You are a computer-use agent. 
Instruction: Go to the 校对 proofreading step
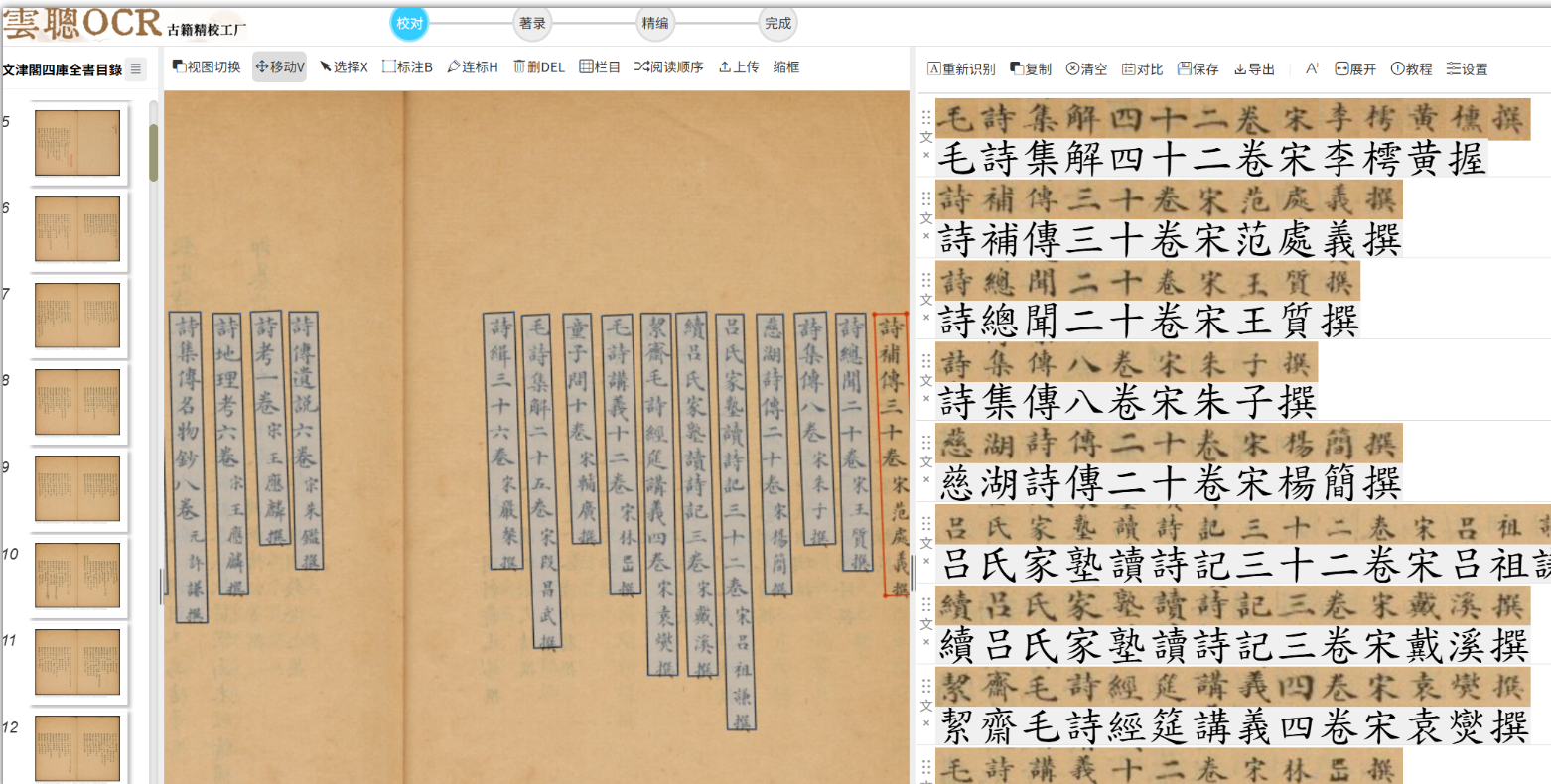[409, 23]
